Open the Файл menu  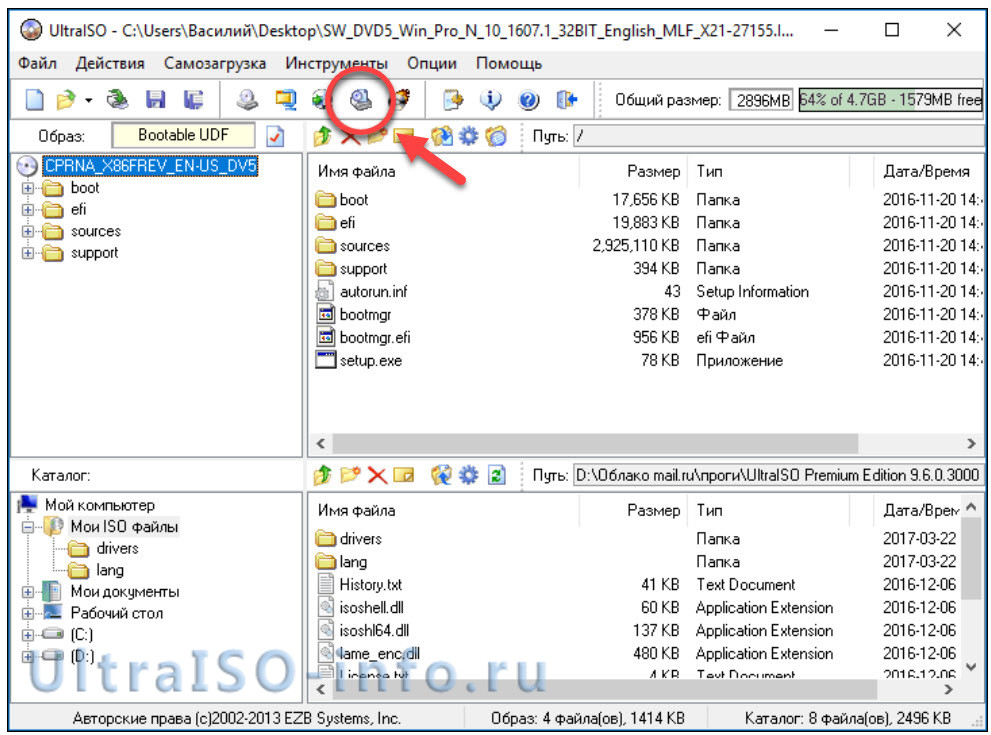tap(37, 63)
